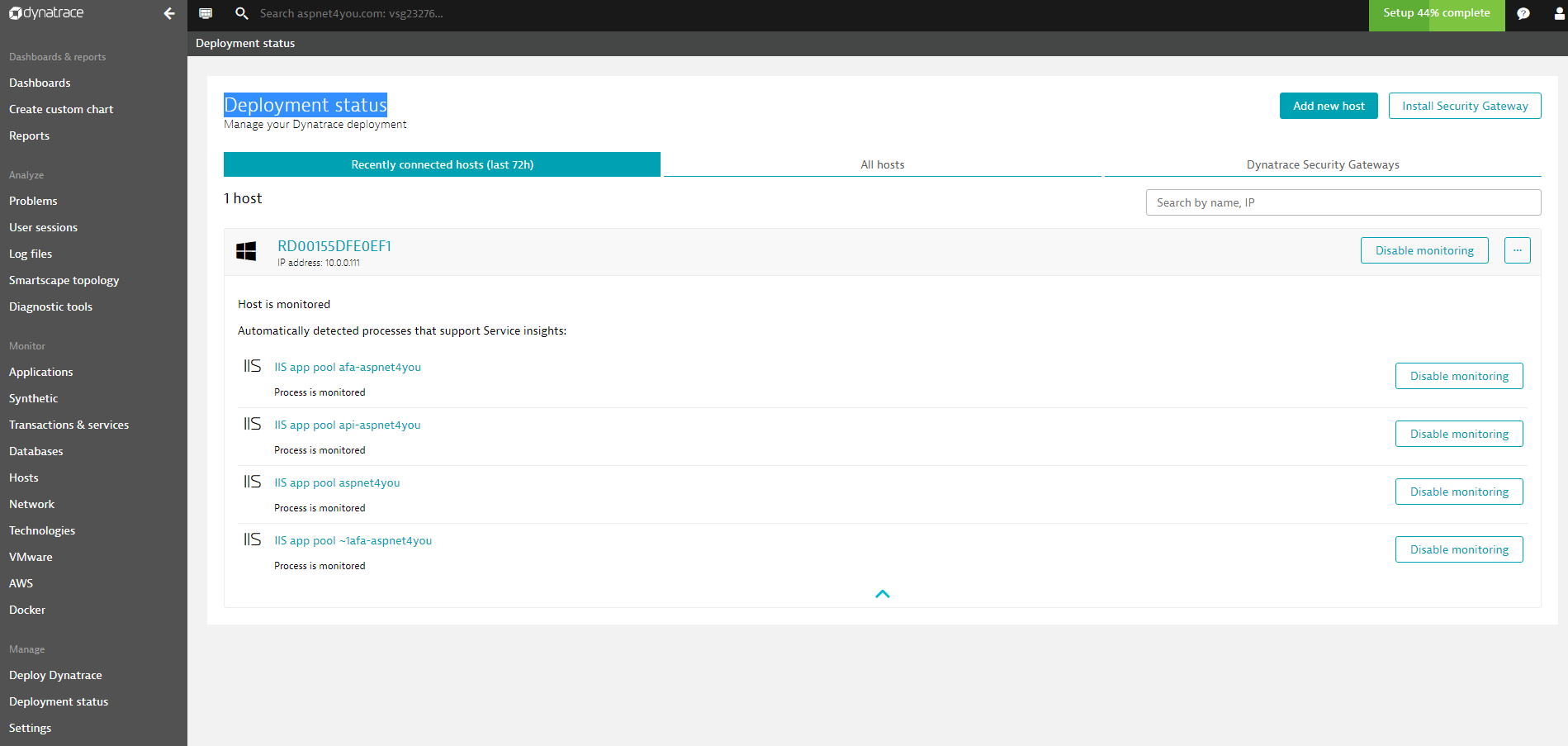Disable monitoring for host RD00155DFE0EF1
Viewport: 1568px width, 746px height.
click(x=1424, y=250)
